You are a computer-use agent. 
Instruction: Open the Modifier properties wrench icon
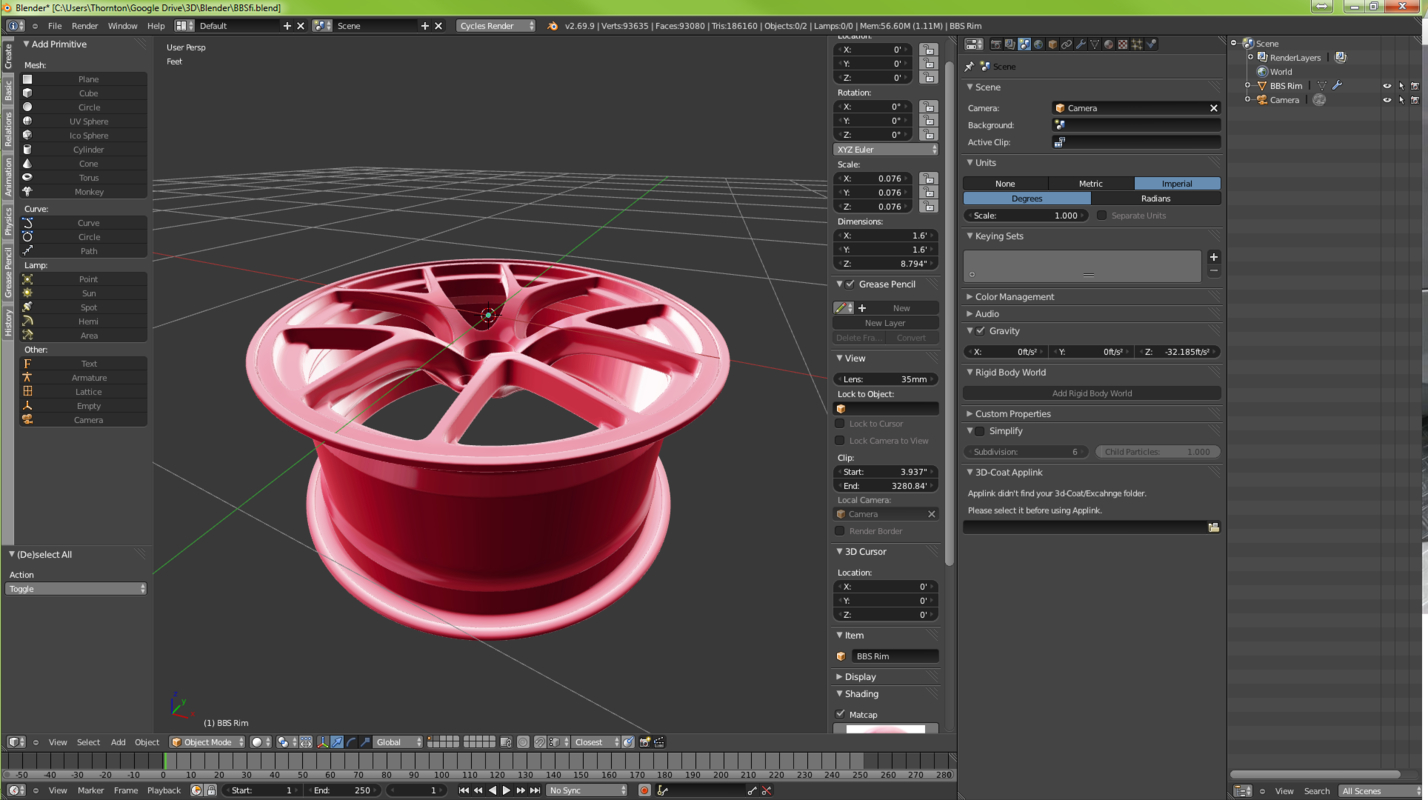(1082, 44)
